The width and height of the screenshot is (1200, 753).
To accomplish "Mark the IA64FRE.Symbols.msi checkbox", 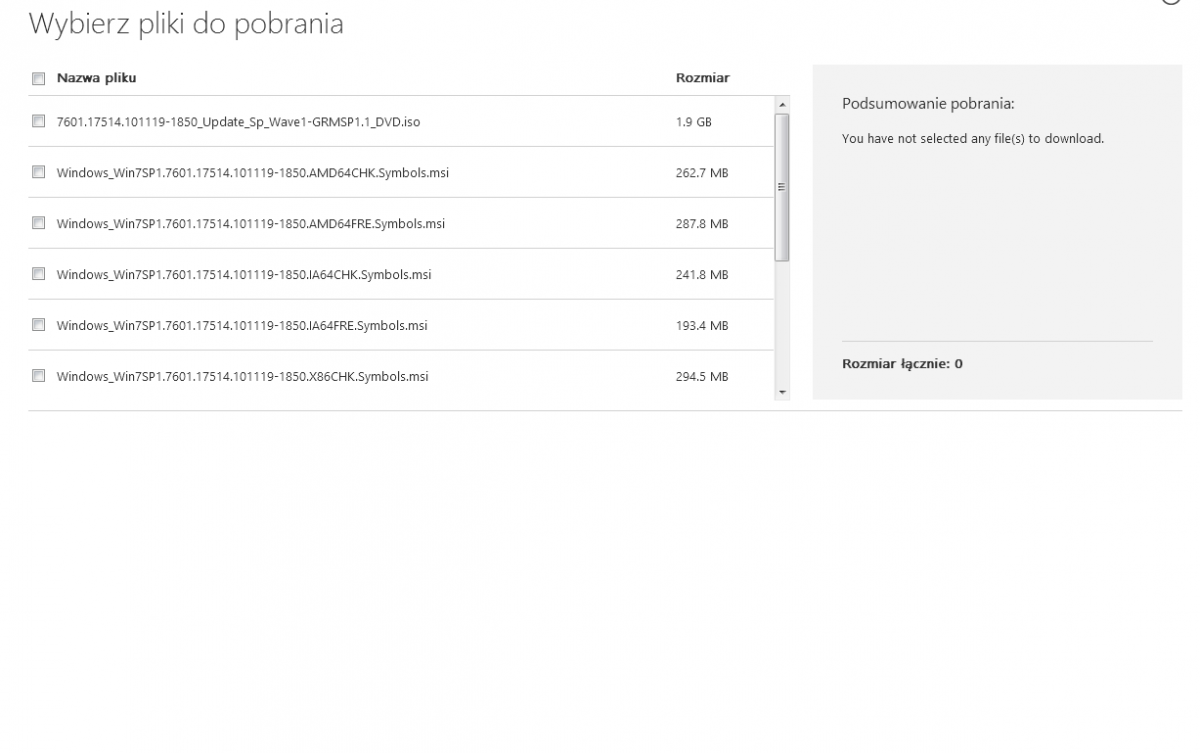I will 38,325.
